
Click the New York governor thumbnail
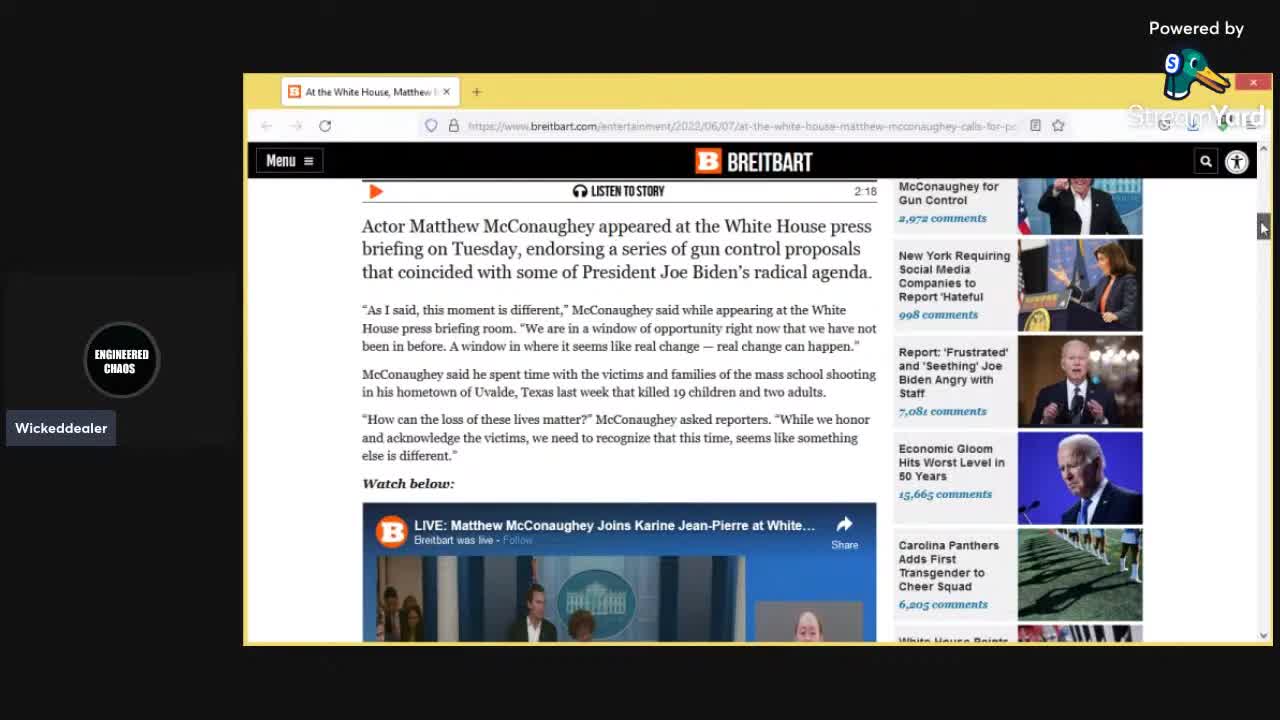click(x=1080, y=285)
